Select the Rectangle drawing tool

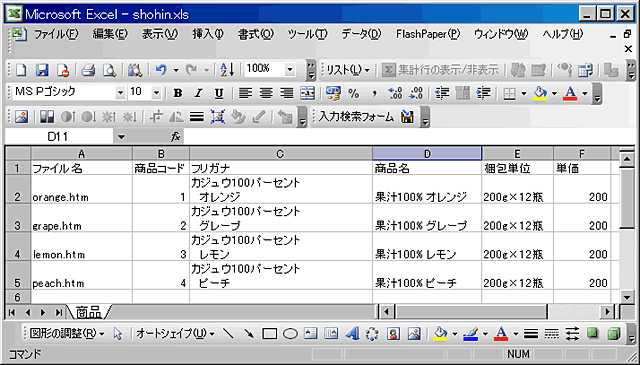coord(269,334)
